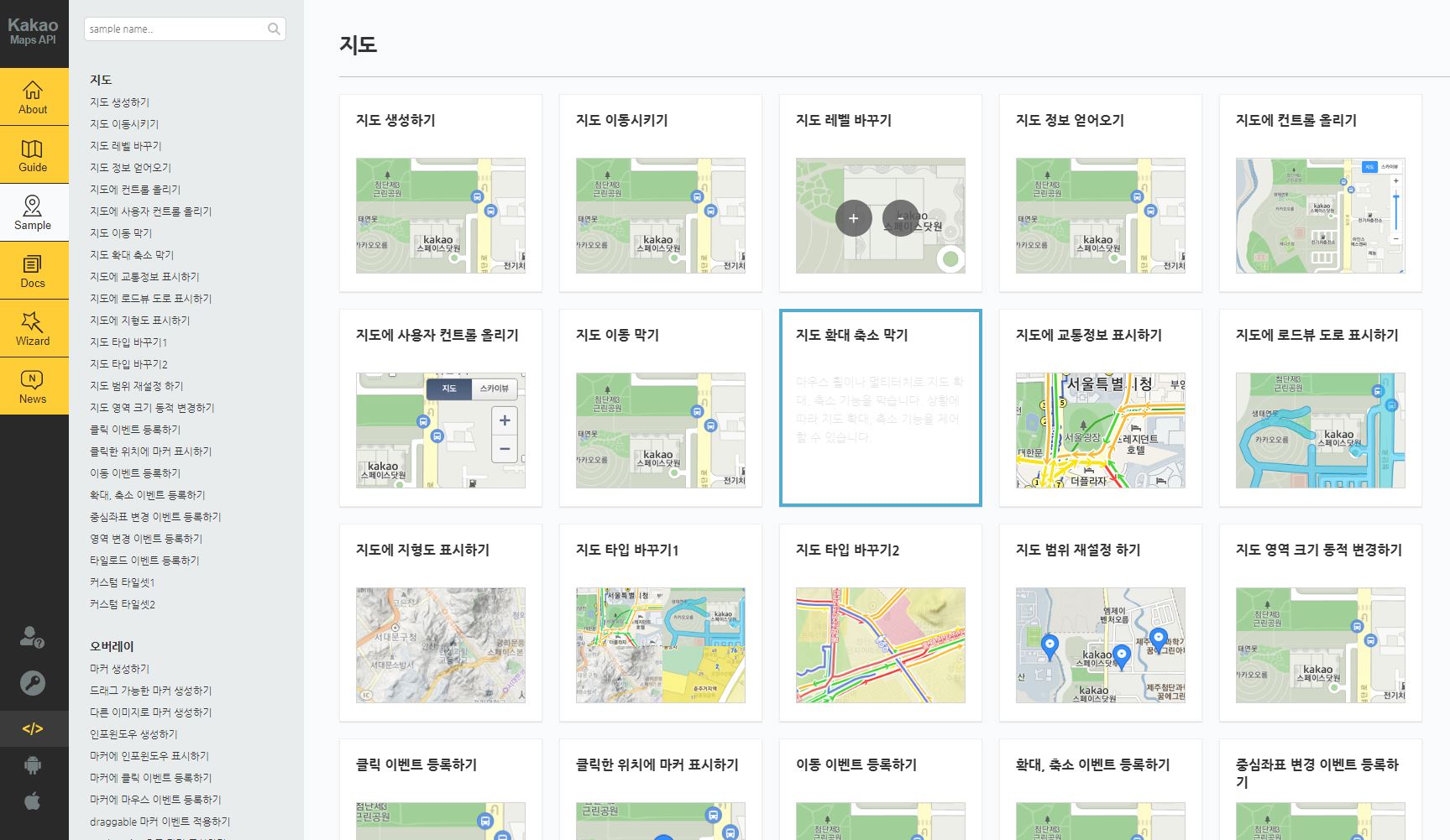Open the 지도에 사용자 컨트롤 올리기 card
The image size is (1450, 840).
click(441, 408)
